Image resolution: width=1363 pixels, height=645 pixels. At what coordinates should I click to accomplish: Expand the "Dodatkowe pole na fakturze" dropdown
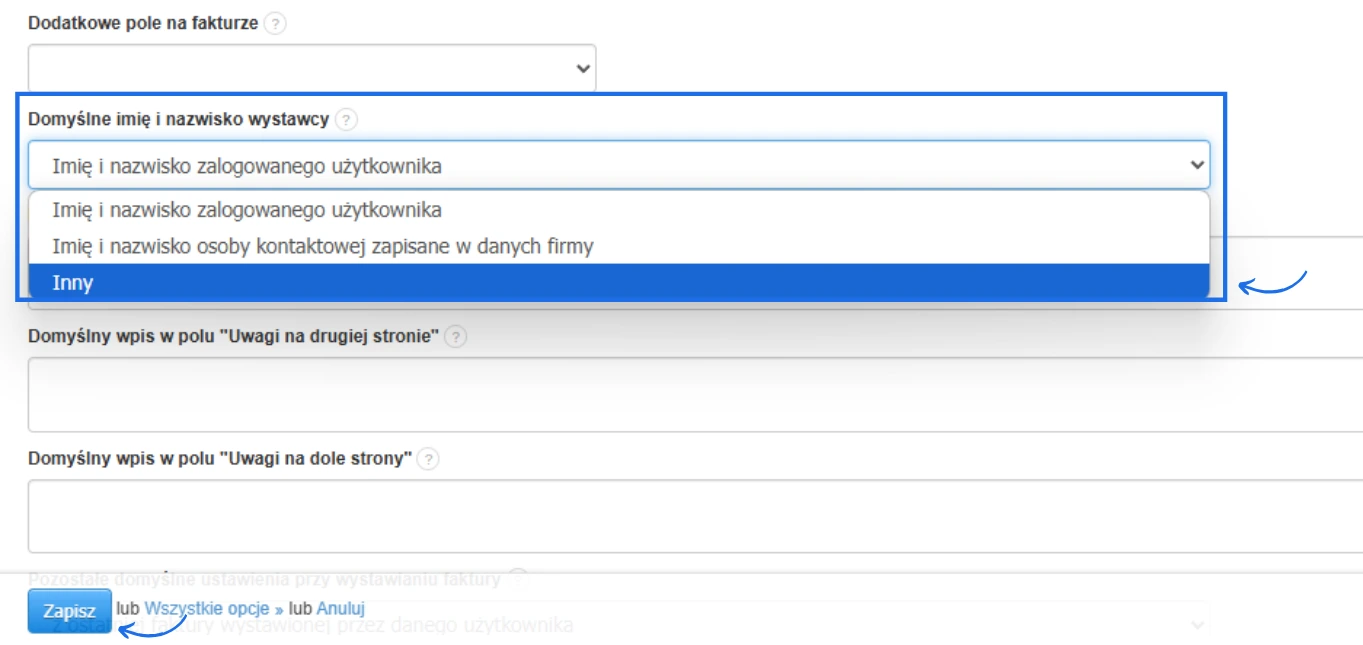312,69
